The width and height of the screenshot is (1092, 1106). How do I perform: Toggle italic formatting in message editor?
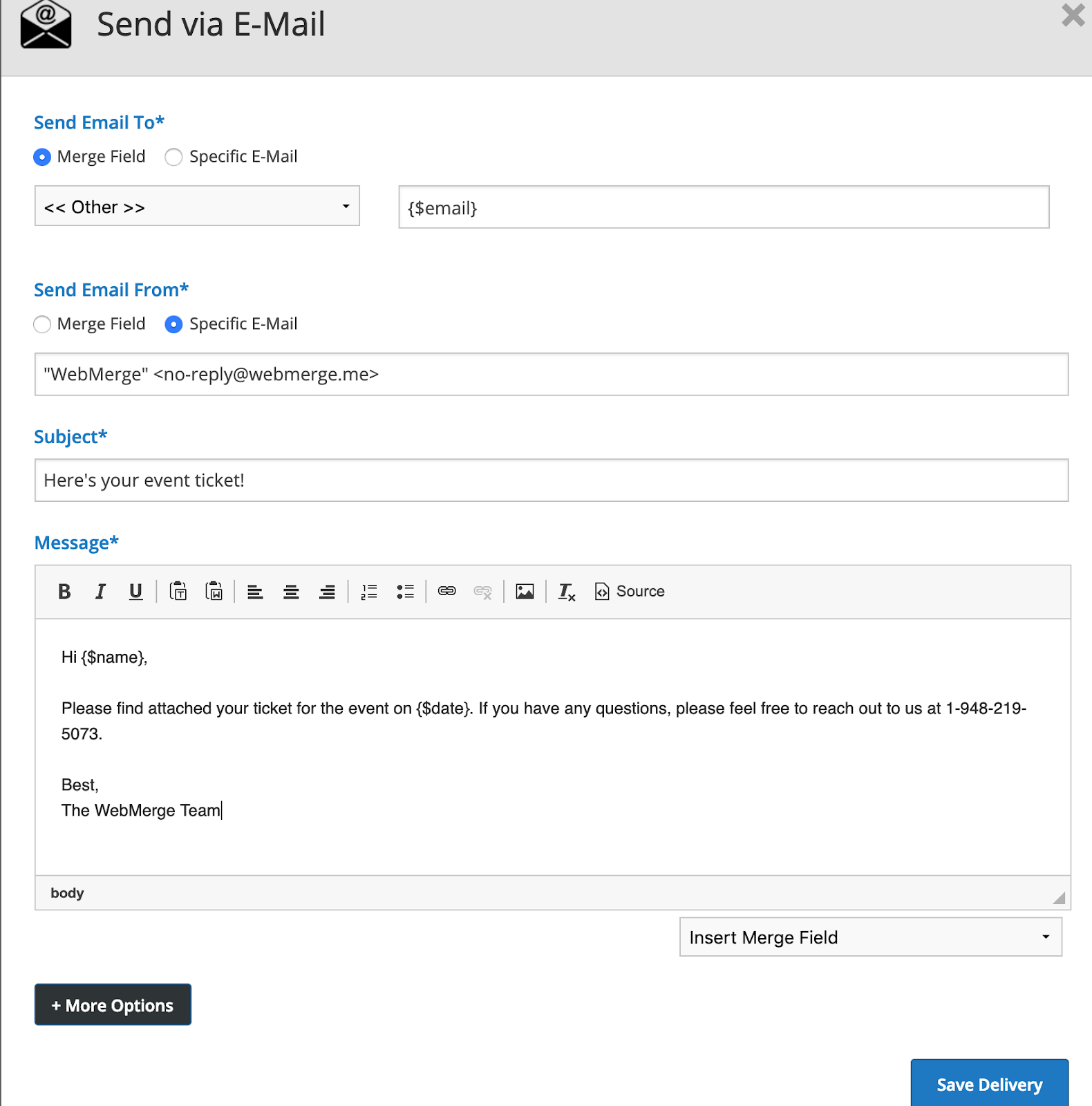coord(100,592)
